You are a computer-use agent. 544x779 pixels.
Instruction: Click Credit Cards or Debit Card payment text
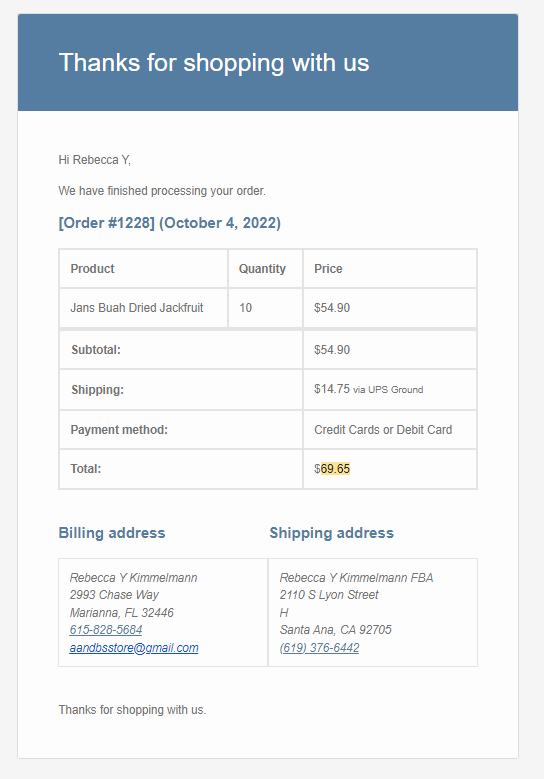click(x=383, y=430)
